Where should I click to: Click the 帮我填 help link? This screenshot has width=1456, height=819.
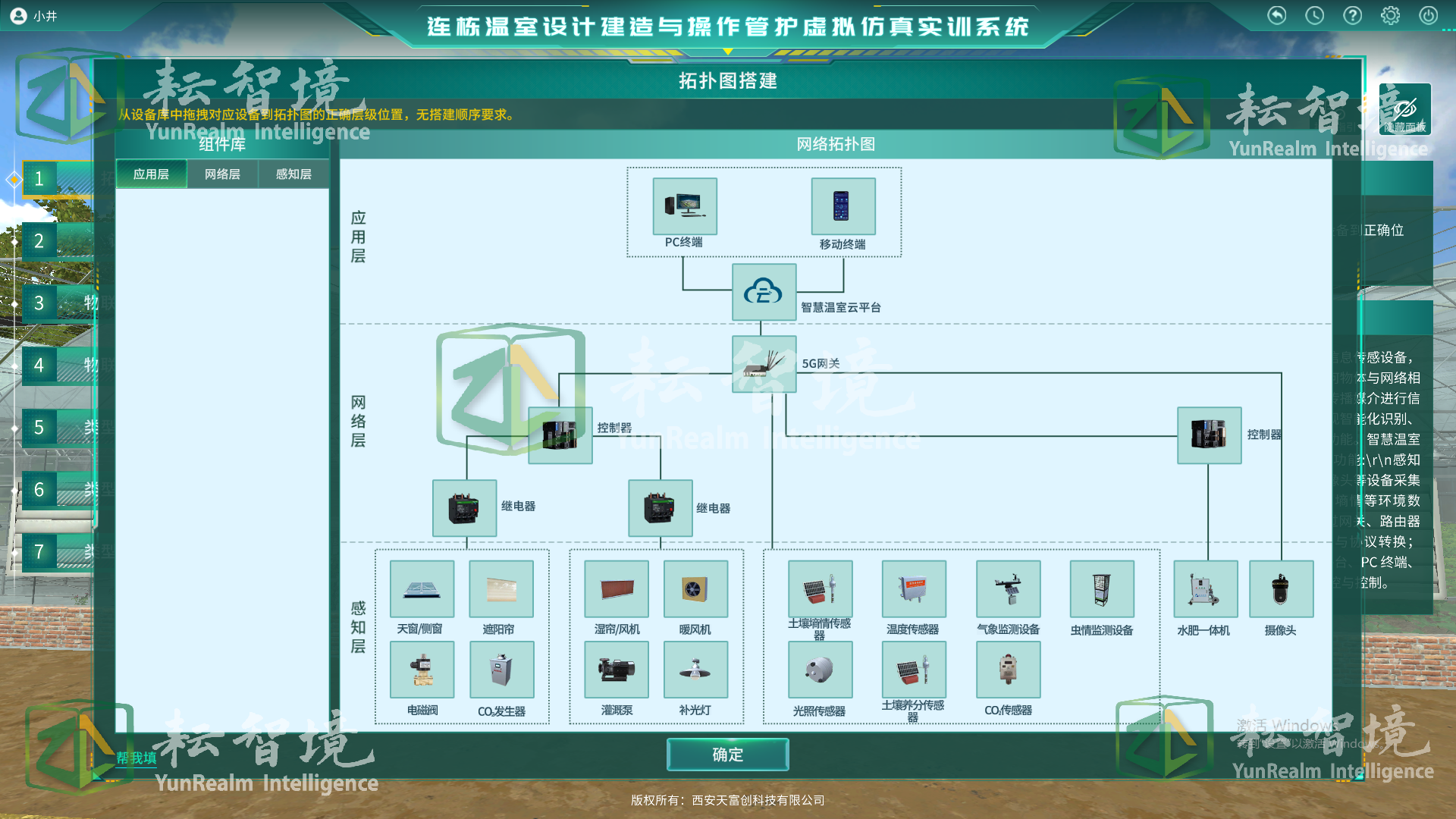[x=136, y=758]
